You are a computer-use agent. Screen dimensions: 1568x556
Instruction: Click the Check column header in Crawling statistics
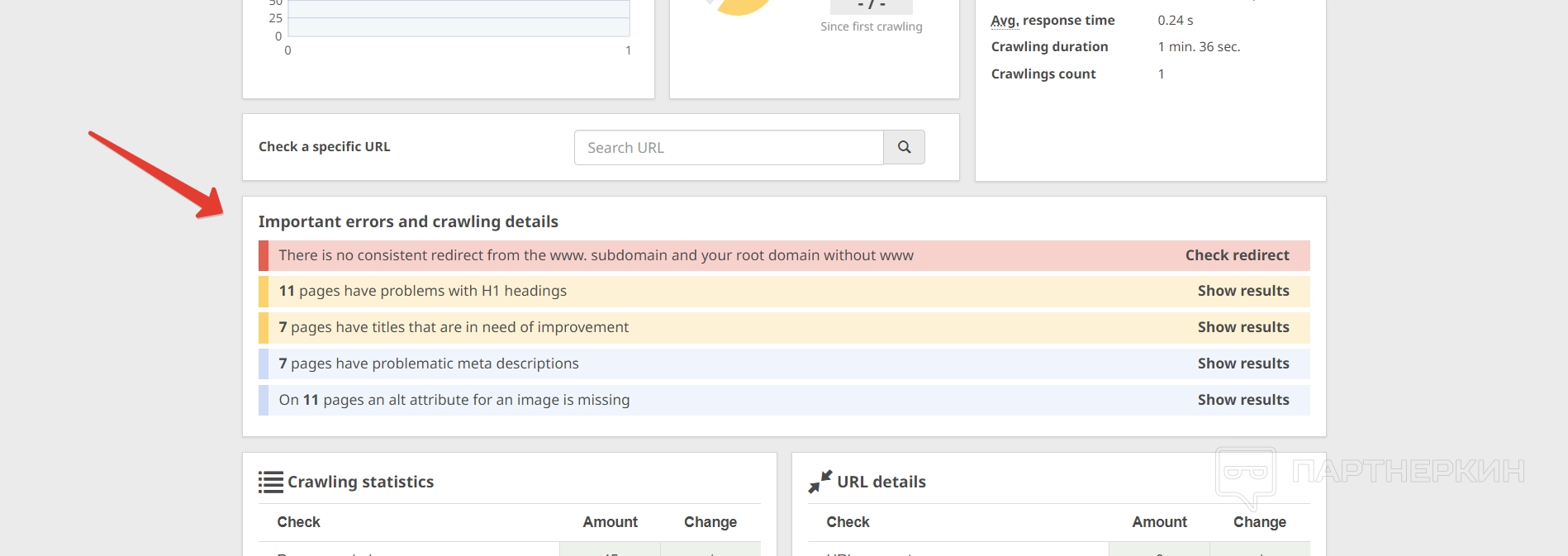[x=298, y=522]
